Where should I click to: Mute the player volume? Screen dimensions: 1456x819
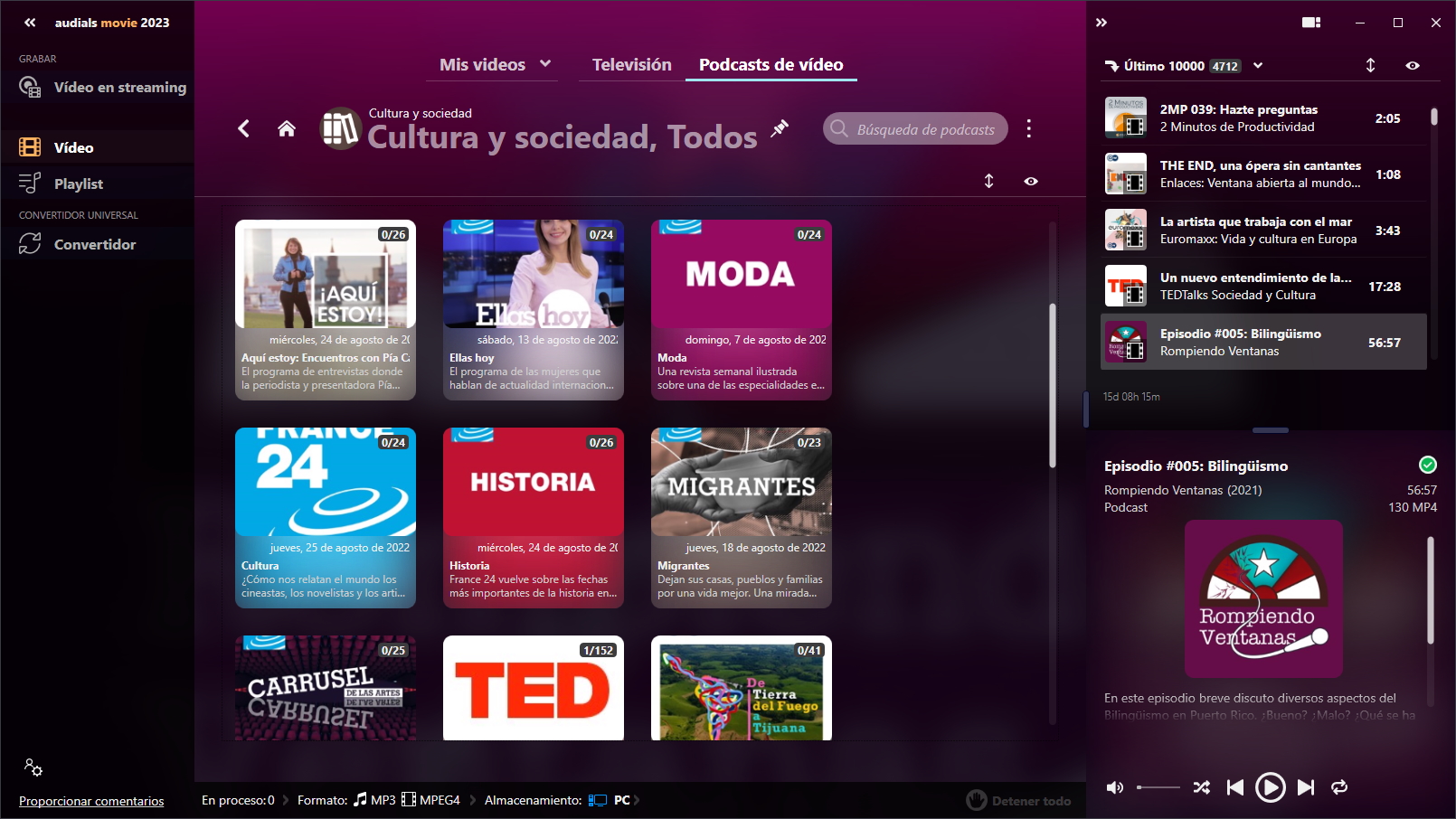pyautogui.click(x=1115, y=787)
